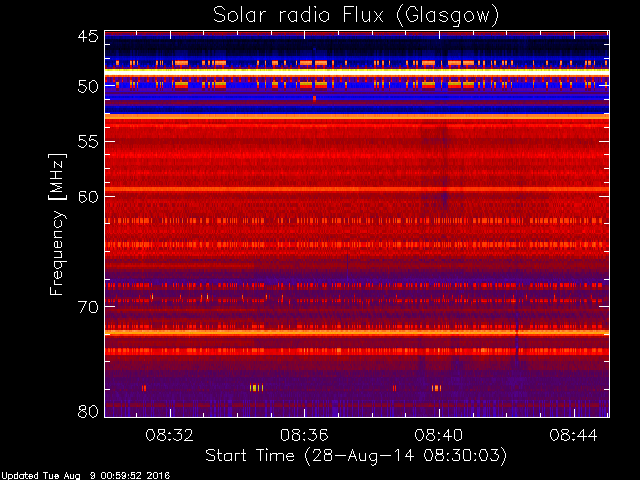The width and height of the screenshot is (640, 480).
Task: Click the bright white band near 49 MHz
Action: [x=357, y=71]
